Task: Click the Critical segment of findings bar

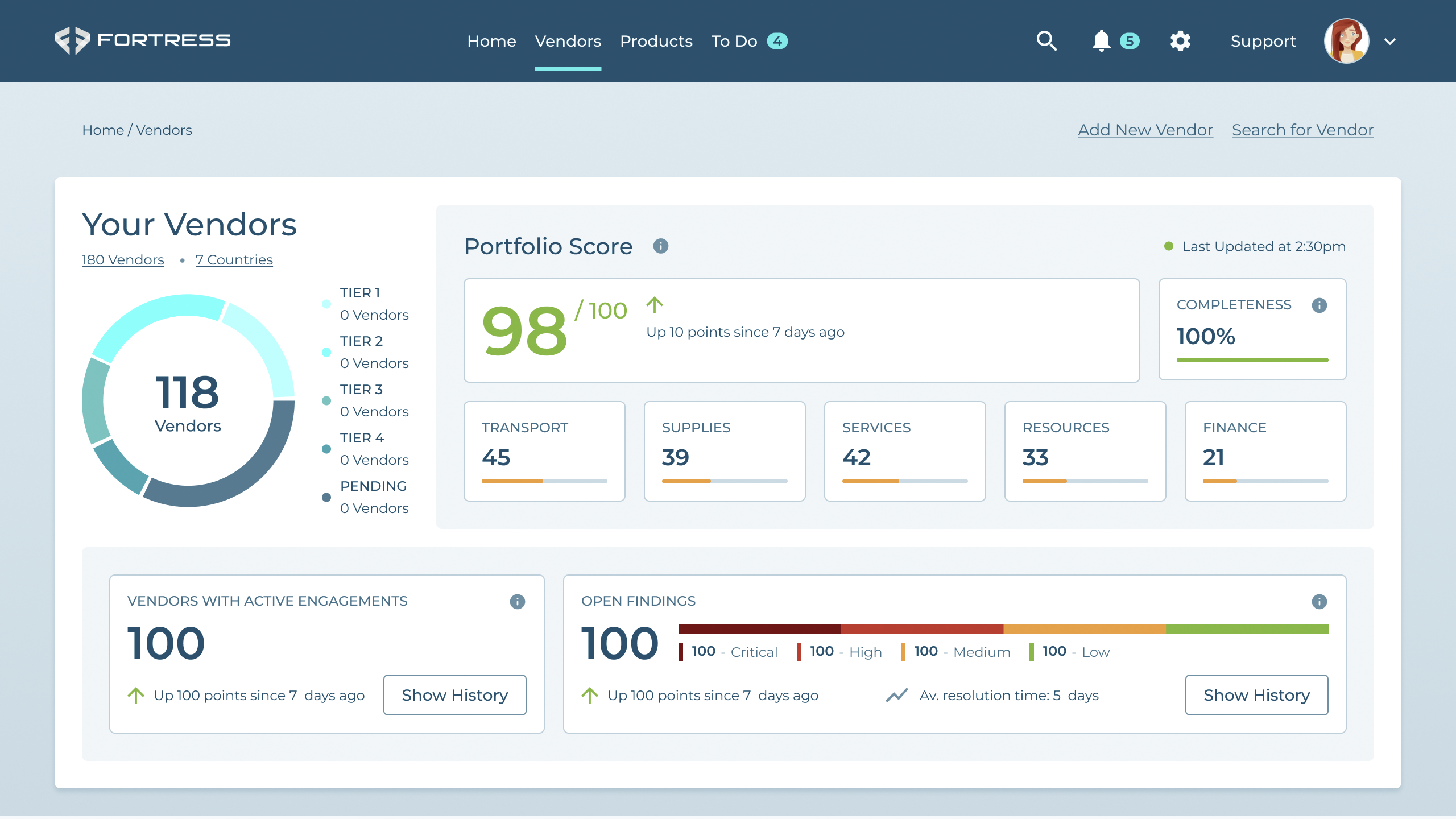Action: click(x=759, y=629)
